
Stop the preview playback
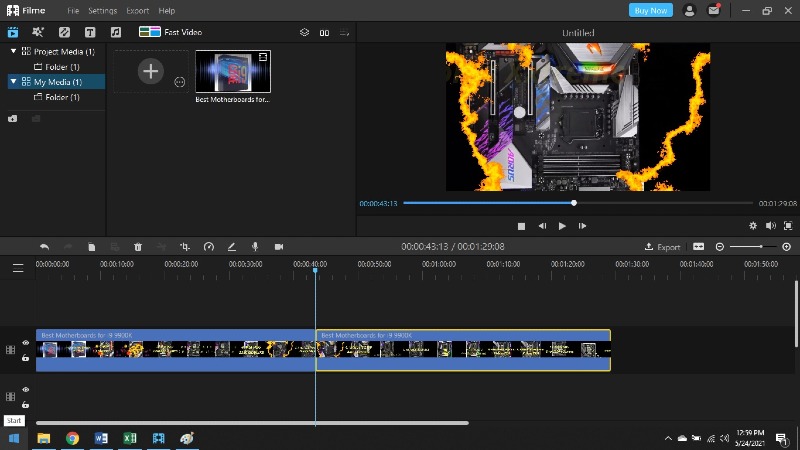(x=521, y=226)
